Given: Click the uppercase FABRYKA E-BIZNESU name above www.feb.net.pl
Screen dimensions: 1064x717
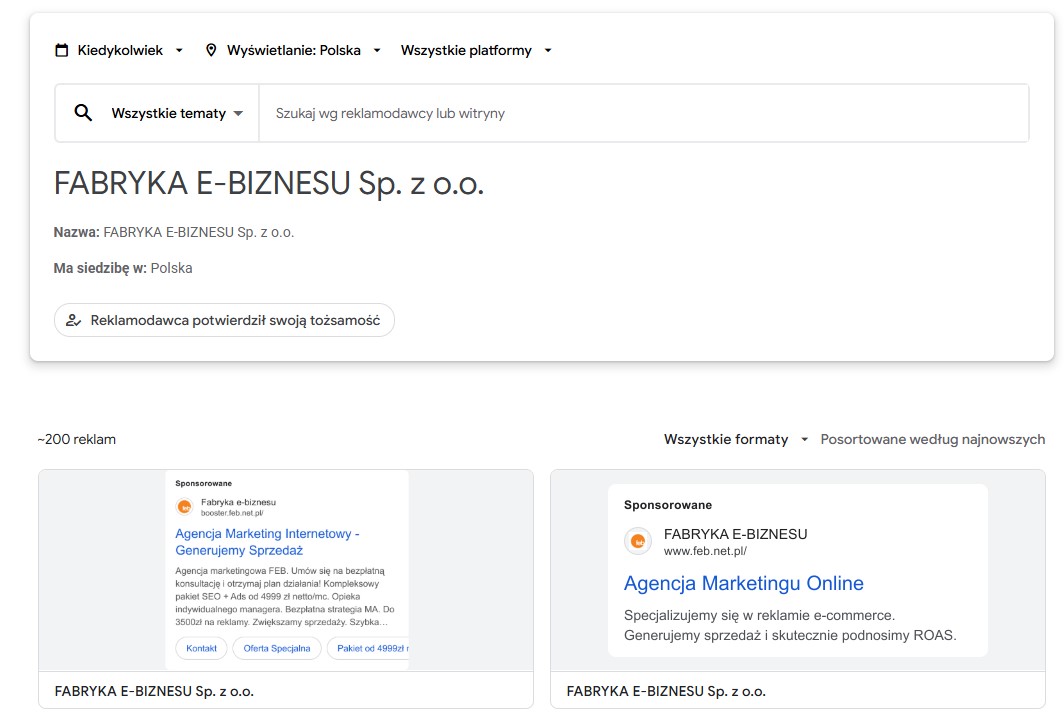Looking at the screenshot, I should click(736, 535).
